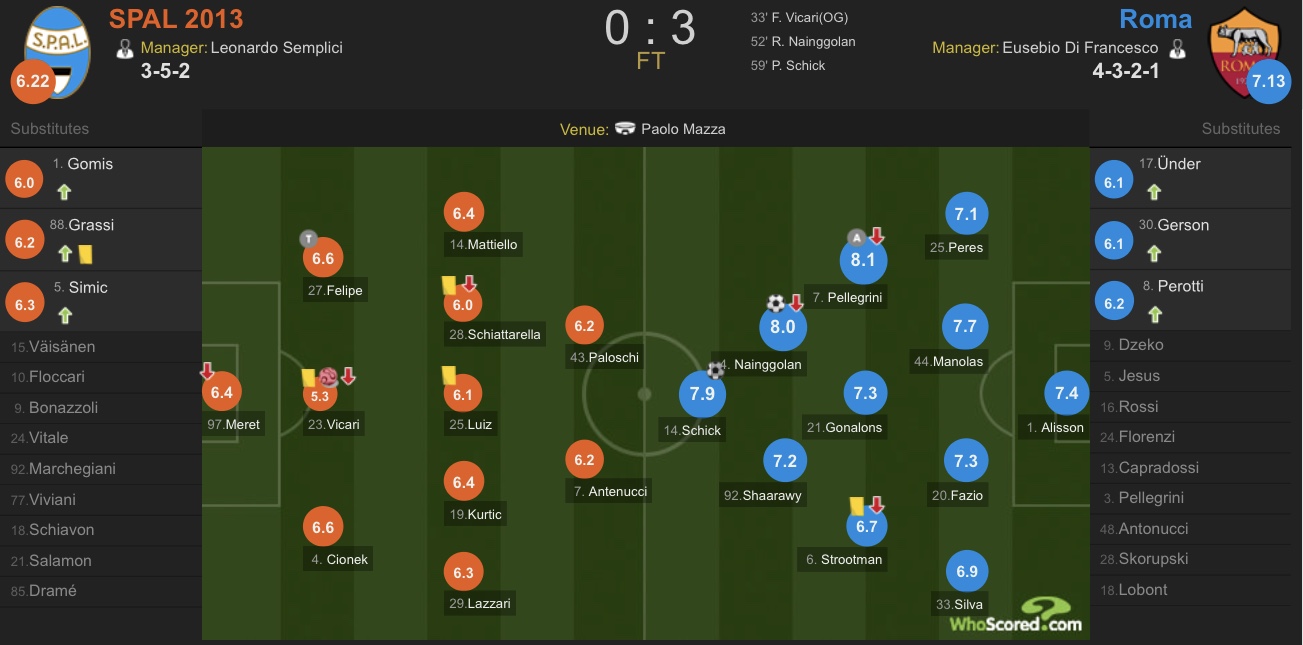The width and height of the screenshot is (1303, 645).
Task: Click the yellow card icon above Strootman
Action: 856,506
